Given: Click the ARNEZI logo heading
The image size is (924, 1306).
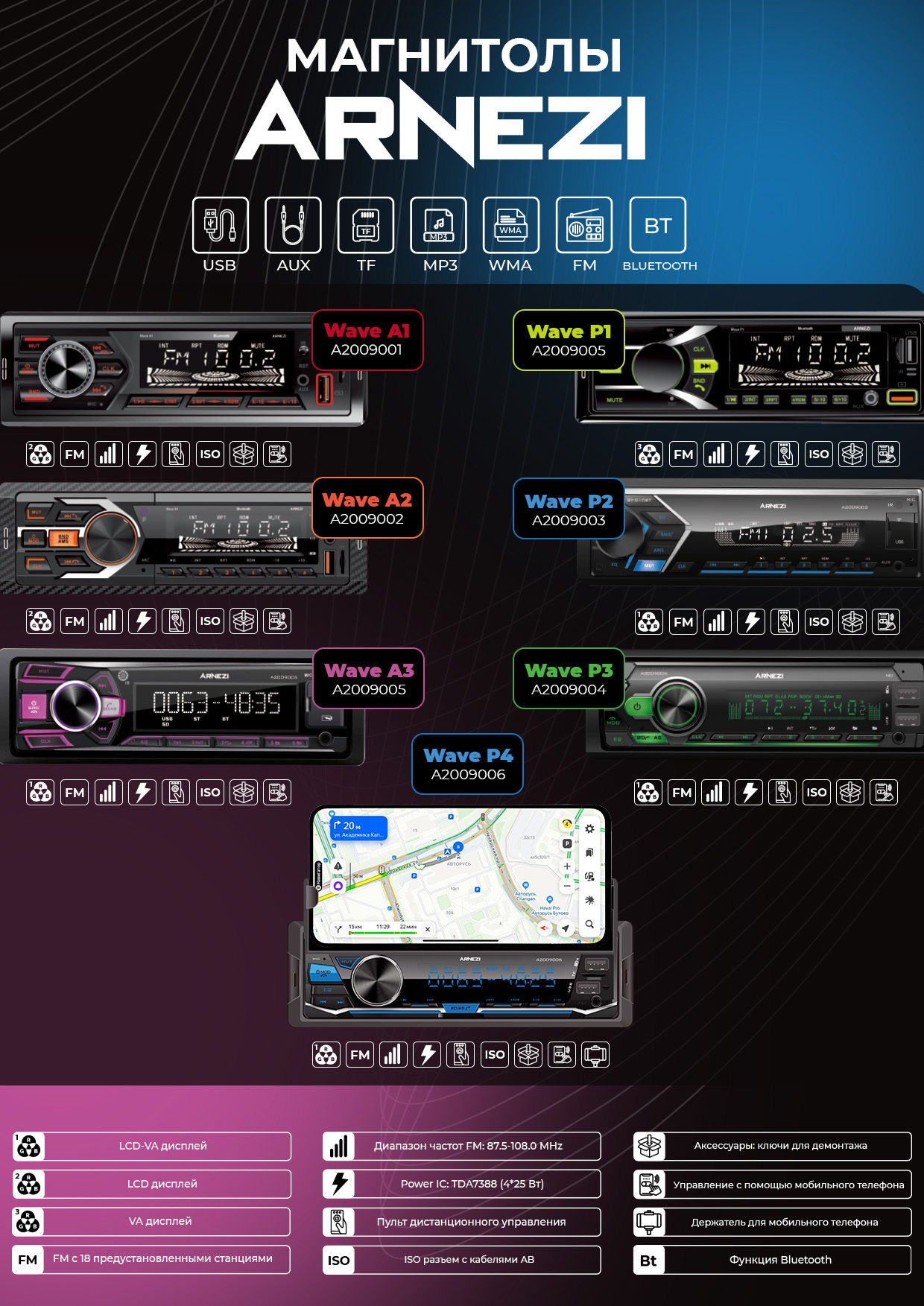Looking at the screenshot, I should point(440,121).
